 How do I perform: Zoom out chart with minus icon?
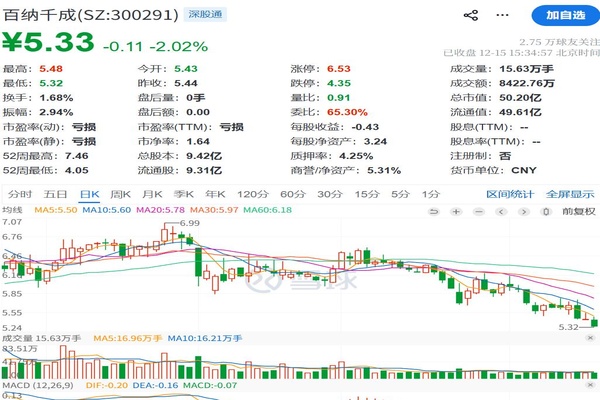[x=479, y=212]
